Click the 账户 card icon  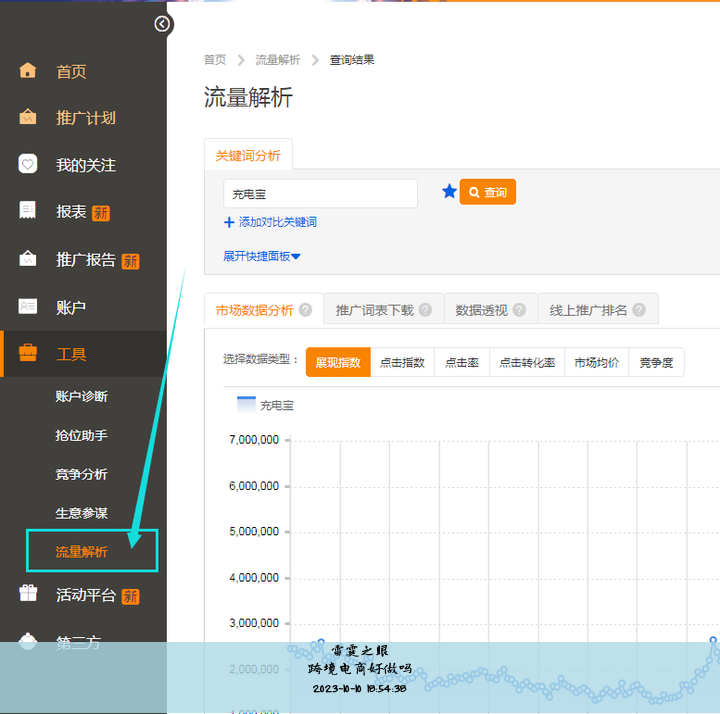coord(28,306)
